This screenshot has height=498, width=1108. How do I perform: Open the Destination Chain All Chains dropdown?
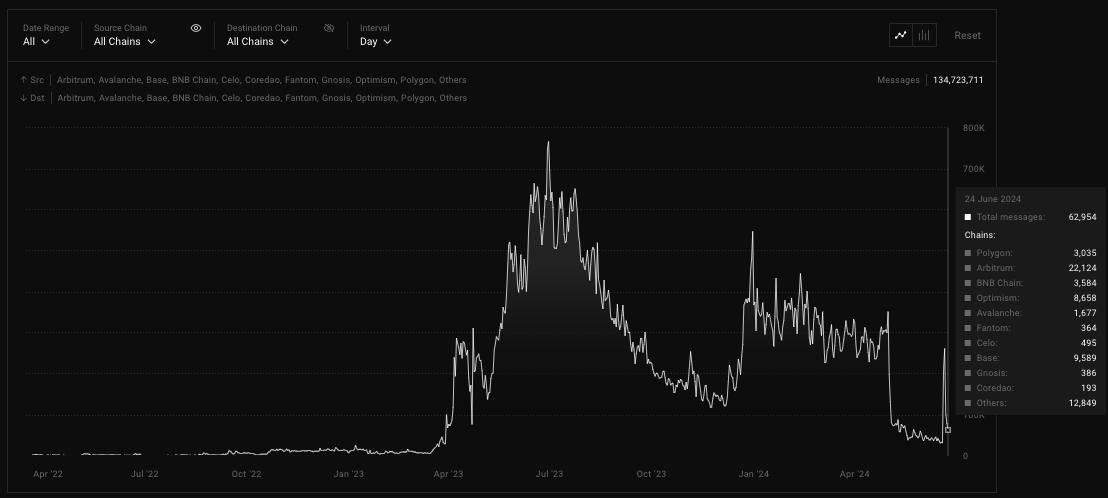(x=258, y=42)
